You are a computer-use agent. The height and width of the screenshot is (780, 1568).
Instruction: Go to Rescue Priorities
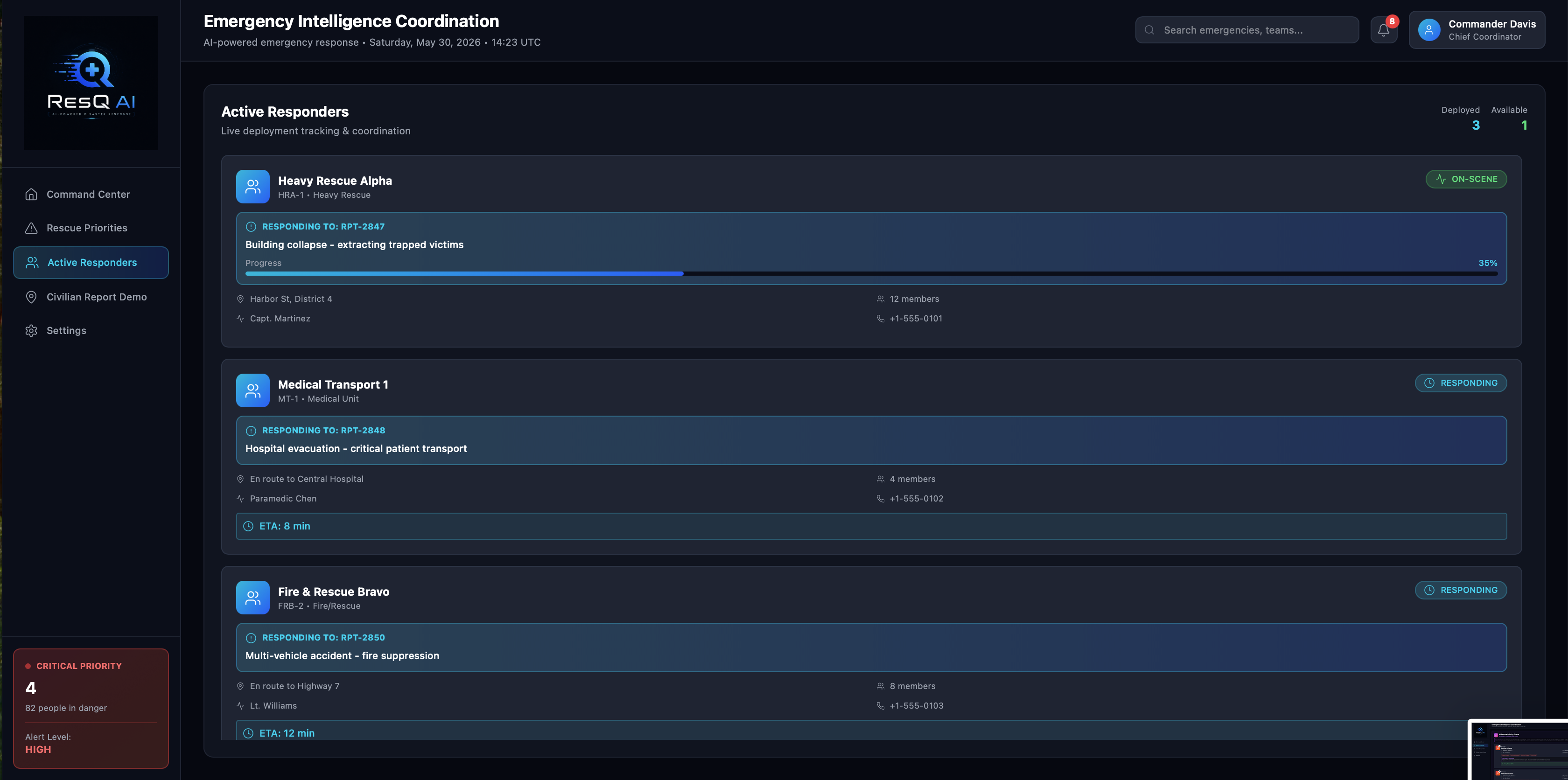pos(91,228)
